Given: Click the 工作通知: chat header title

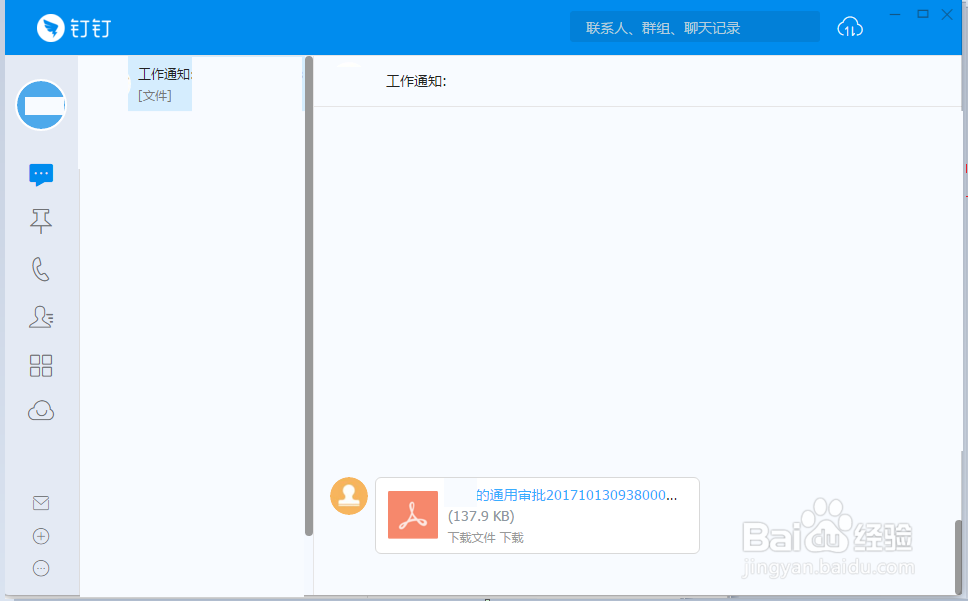Looking at the screenshot, I should point(416,81).
